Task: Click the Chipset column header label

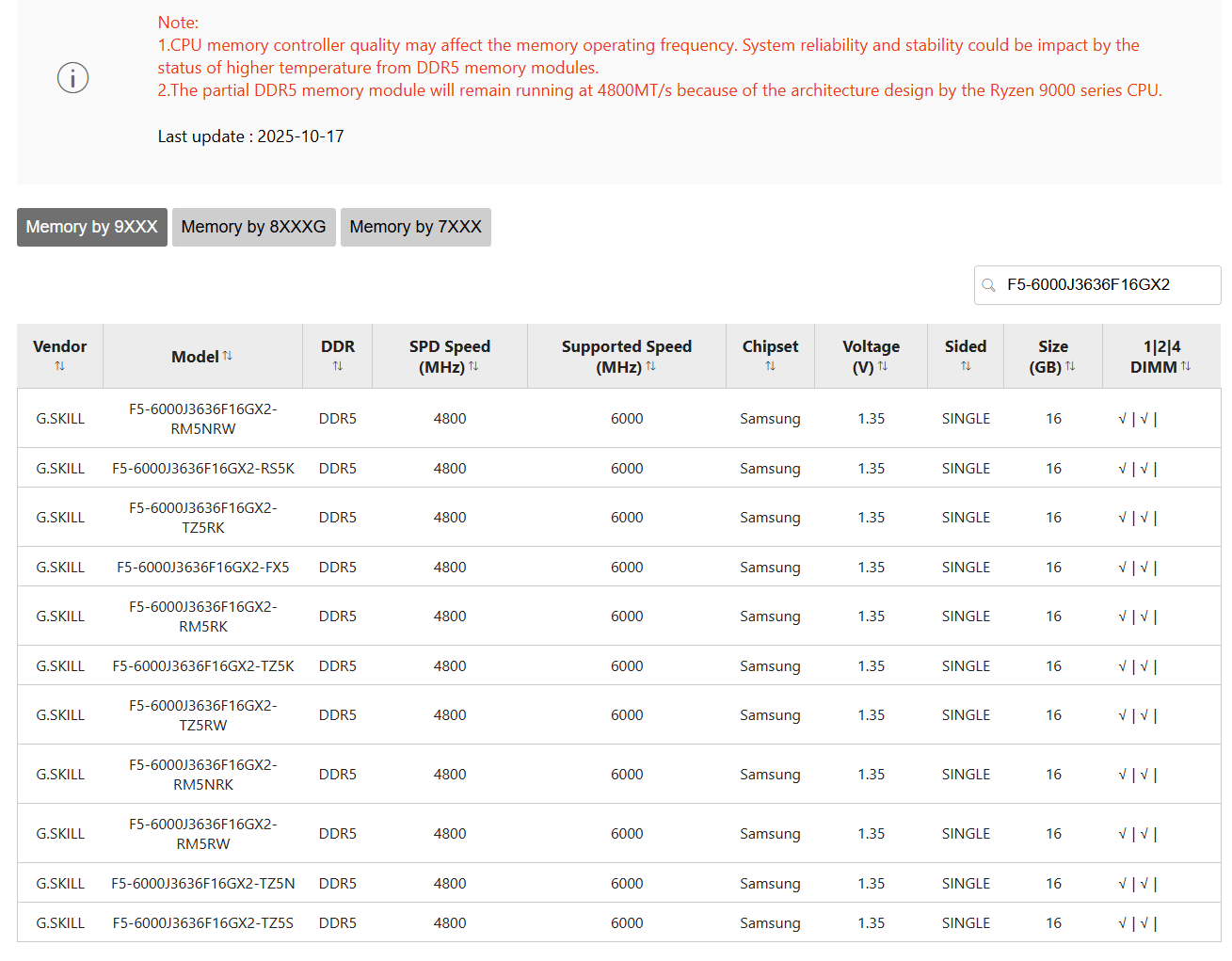Action: [770, 346]
